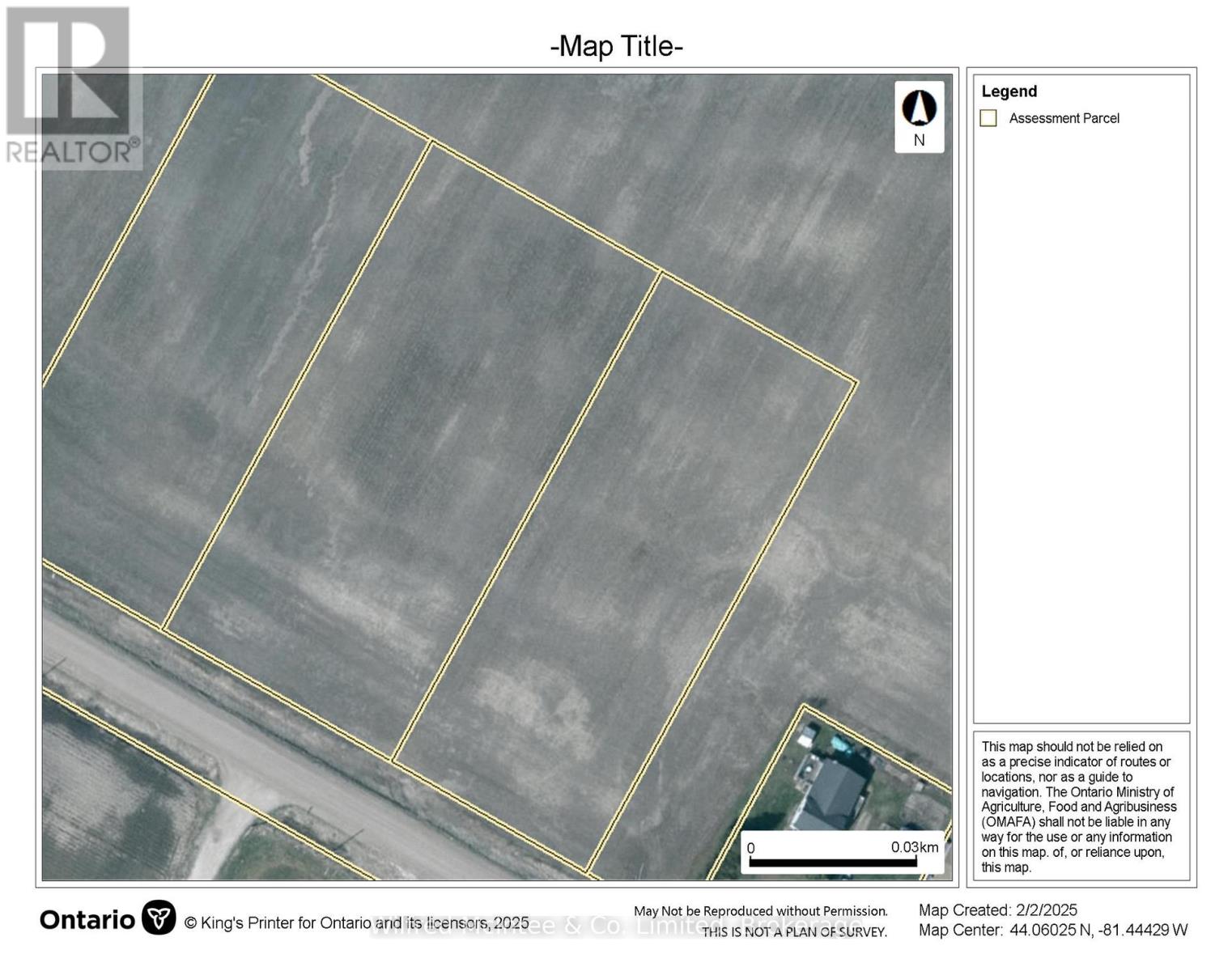This screenshot has height=971, width=1232.
Task: Click the Map Center coordinates text
Action: [x=1053, y=931]
